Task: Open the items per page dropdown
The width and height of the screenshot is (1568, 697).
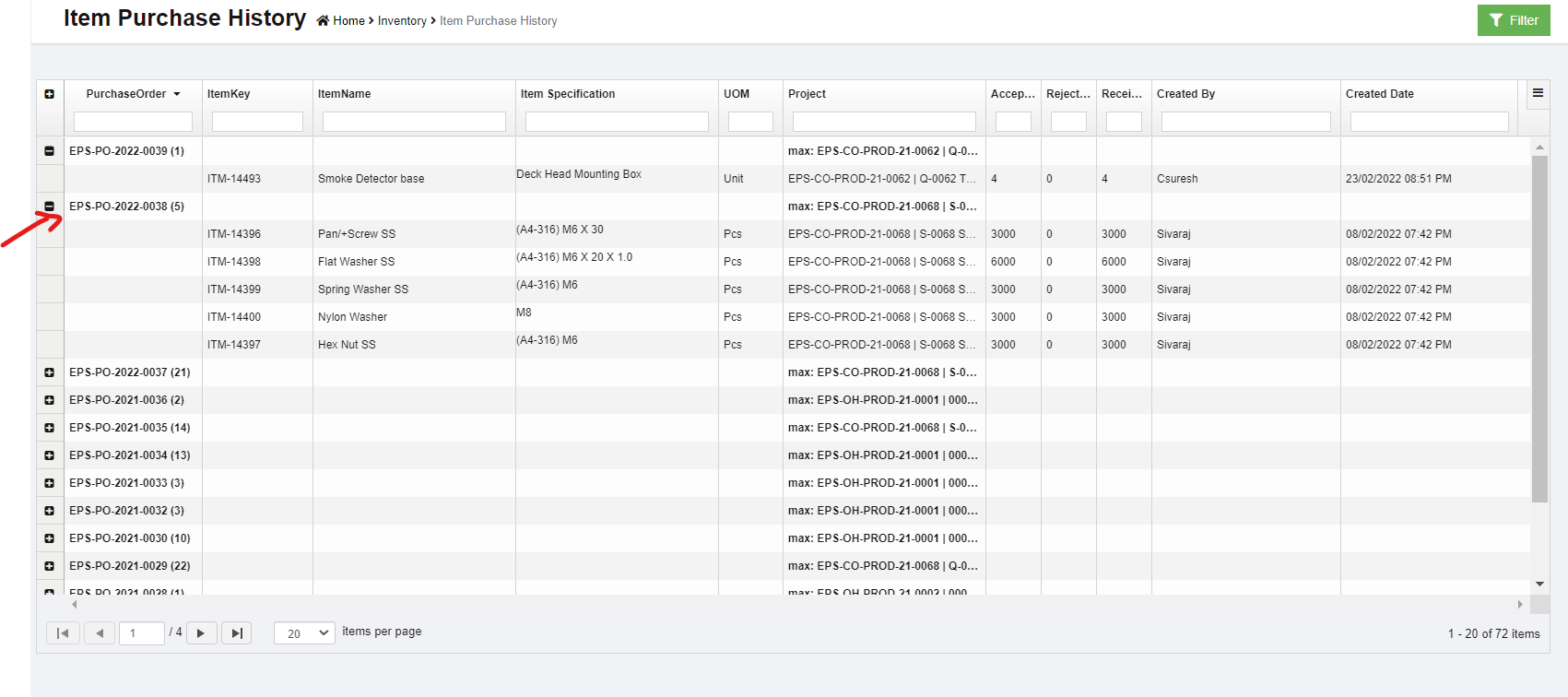Action: click(x=304, y=633)
